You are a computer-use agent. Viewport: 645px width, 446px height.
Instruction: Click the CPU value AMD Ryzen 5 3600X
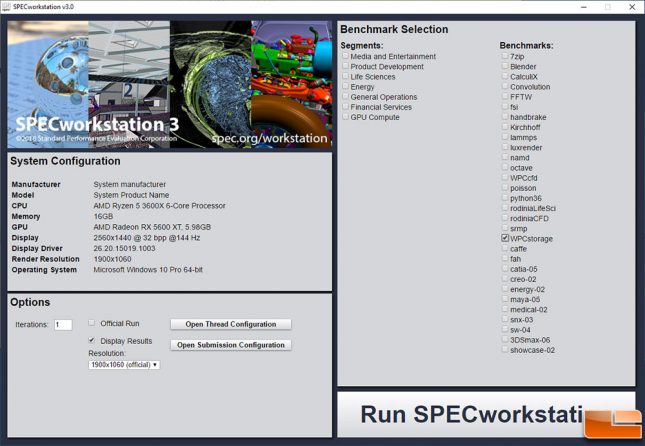(160, 205)
